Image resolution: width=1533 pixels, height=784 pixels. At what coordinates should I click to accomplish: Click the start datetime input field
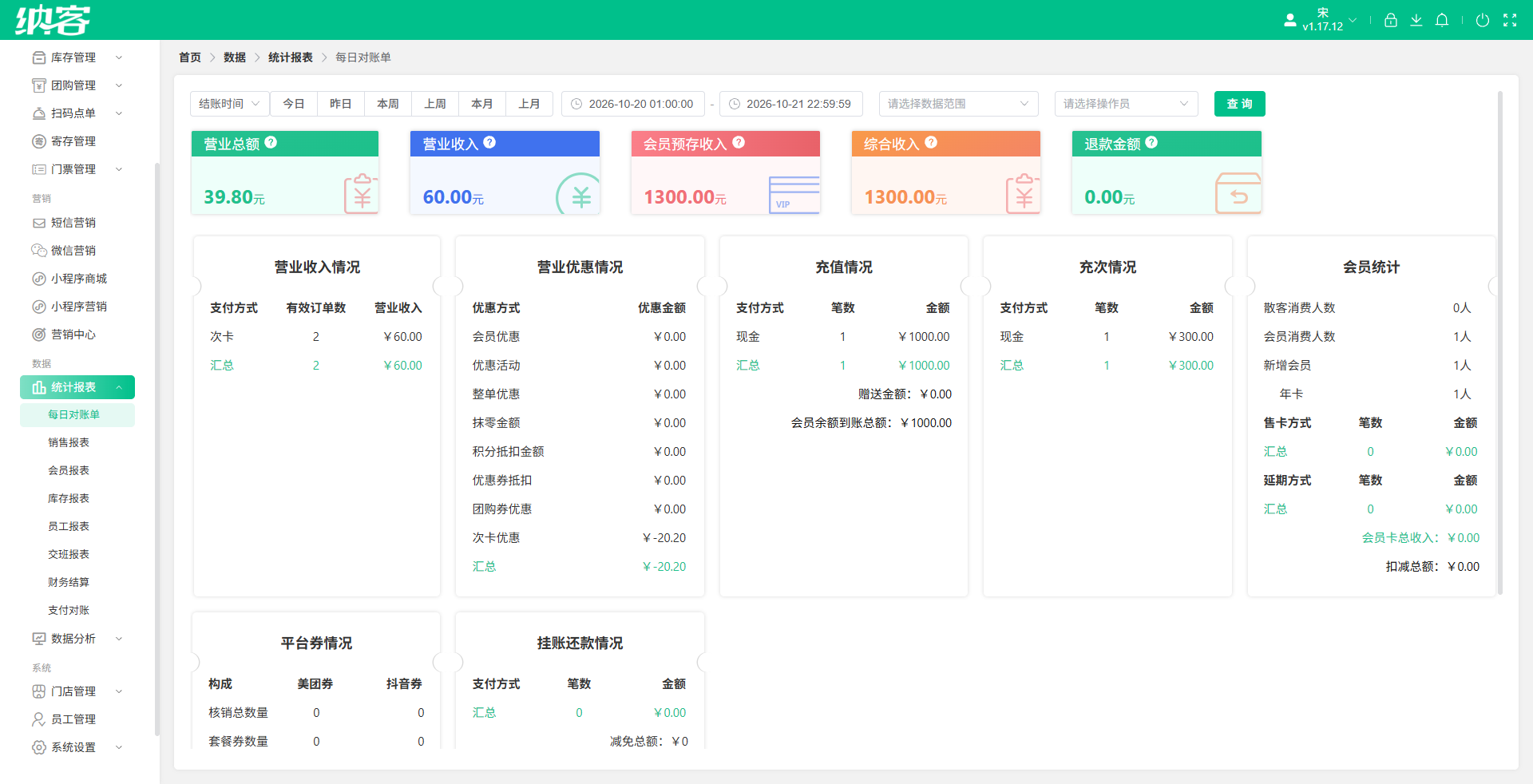pyautogui.click(x=633, y=104)
